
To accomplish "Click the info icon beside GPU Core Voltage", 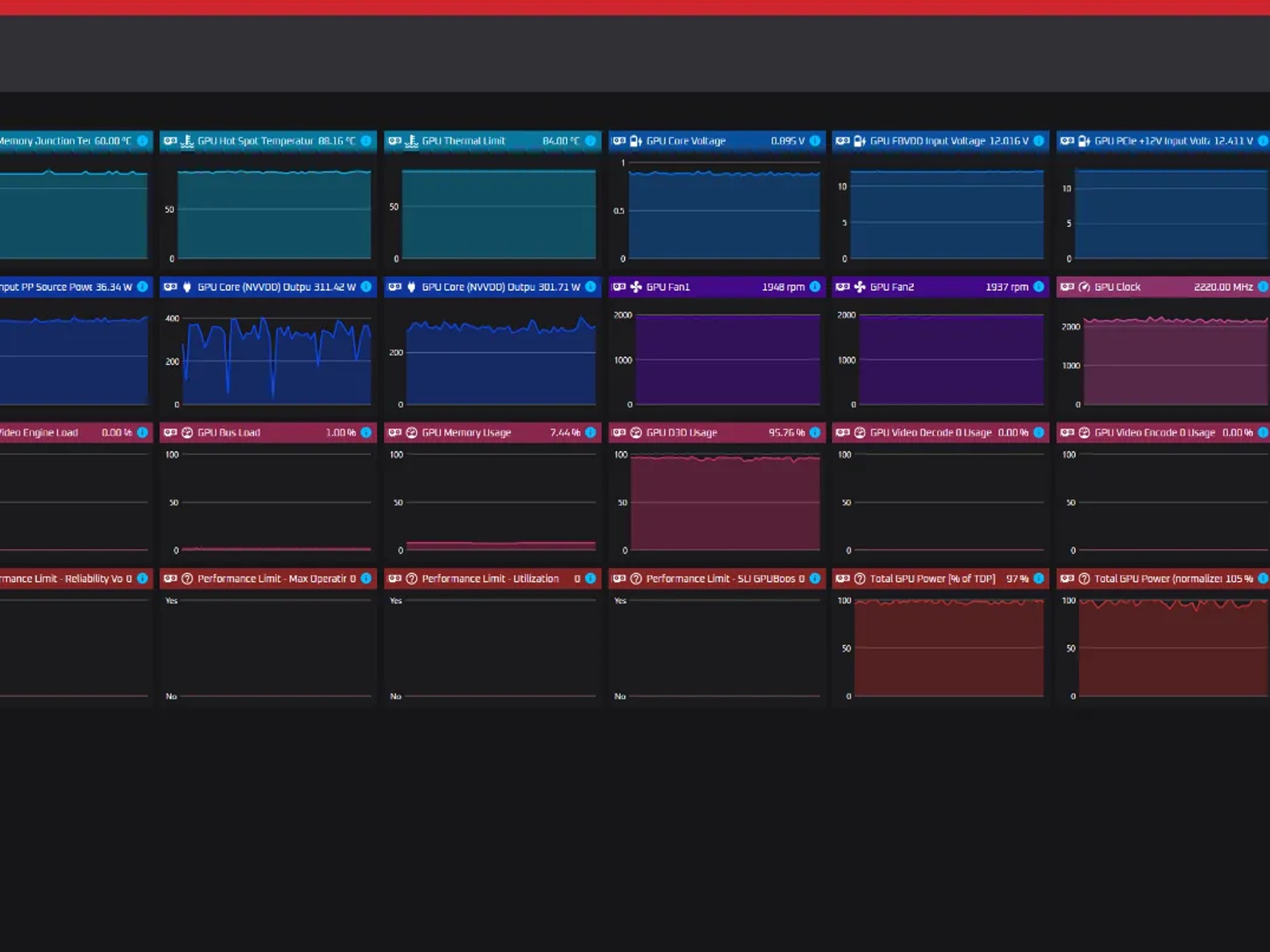I will pyautogui.click(x=815, y=141).
